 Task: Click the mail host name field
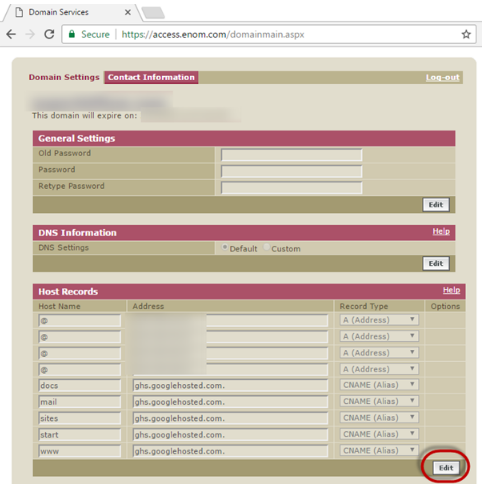[79, 402]
